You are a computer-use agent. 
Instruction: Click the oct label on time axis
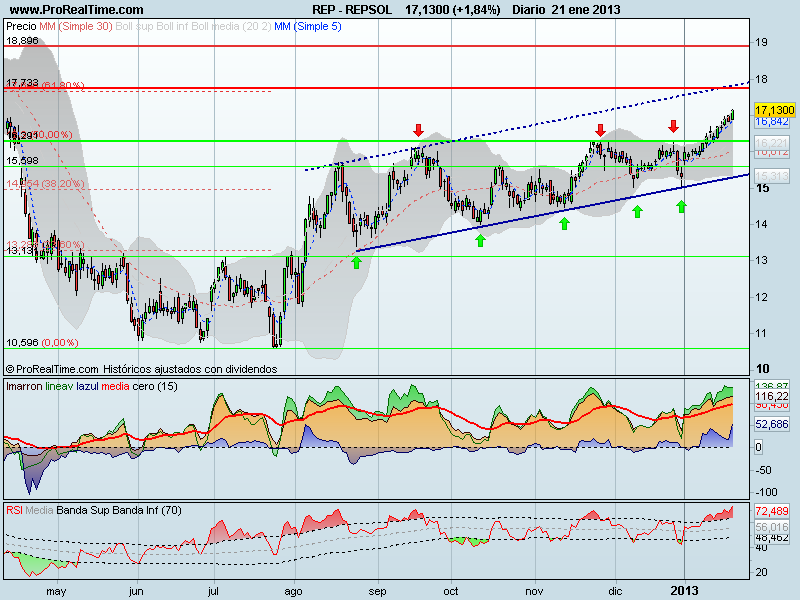click(451, 591)
